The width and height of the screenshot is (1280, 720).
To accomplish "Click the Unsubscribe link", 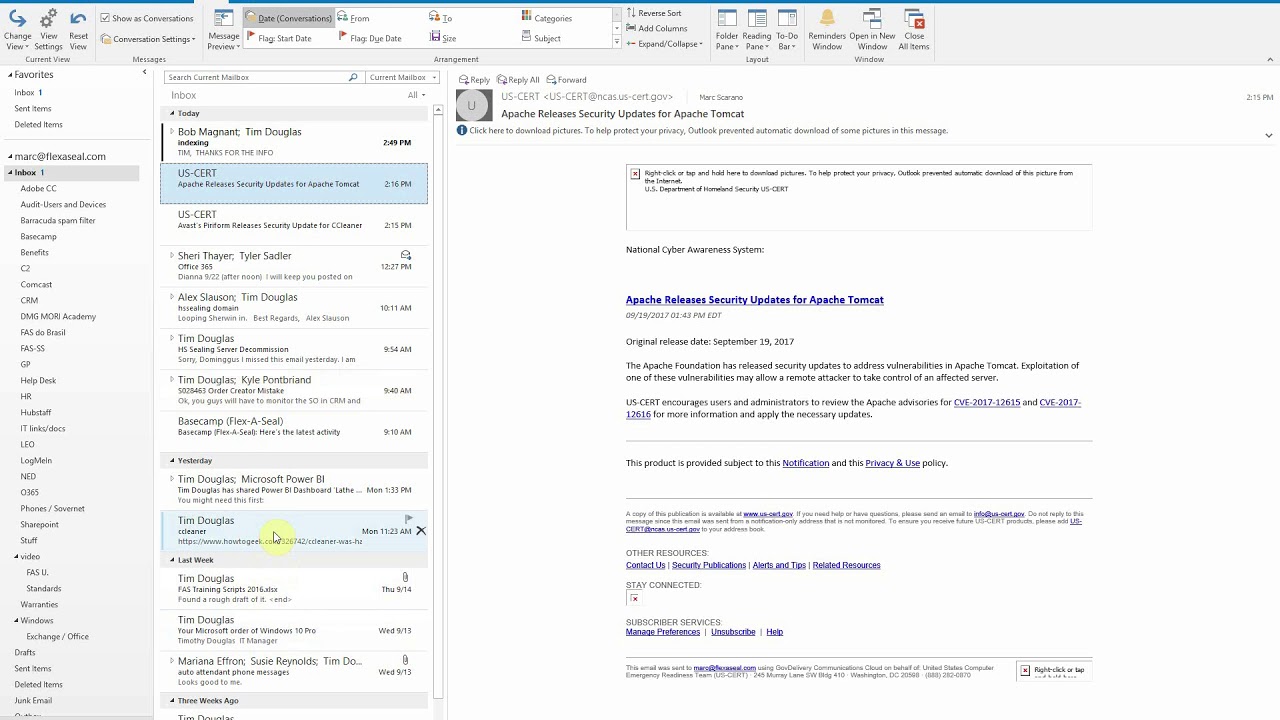I will coord(733,632).
